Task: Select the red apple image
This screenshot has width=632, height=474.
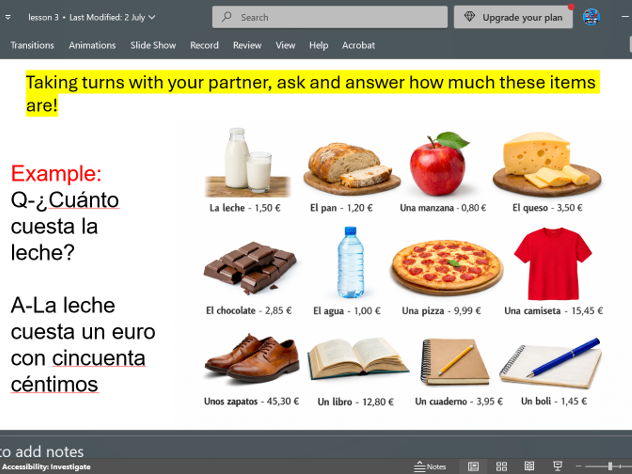Action: [439, 164]
